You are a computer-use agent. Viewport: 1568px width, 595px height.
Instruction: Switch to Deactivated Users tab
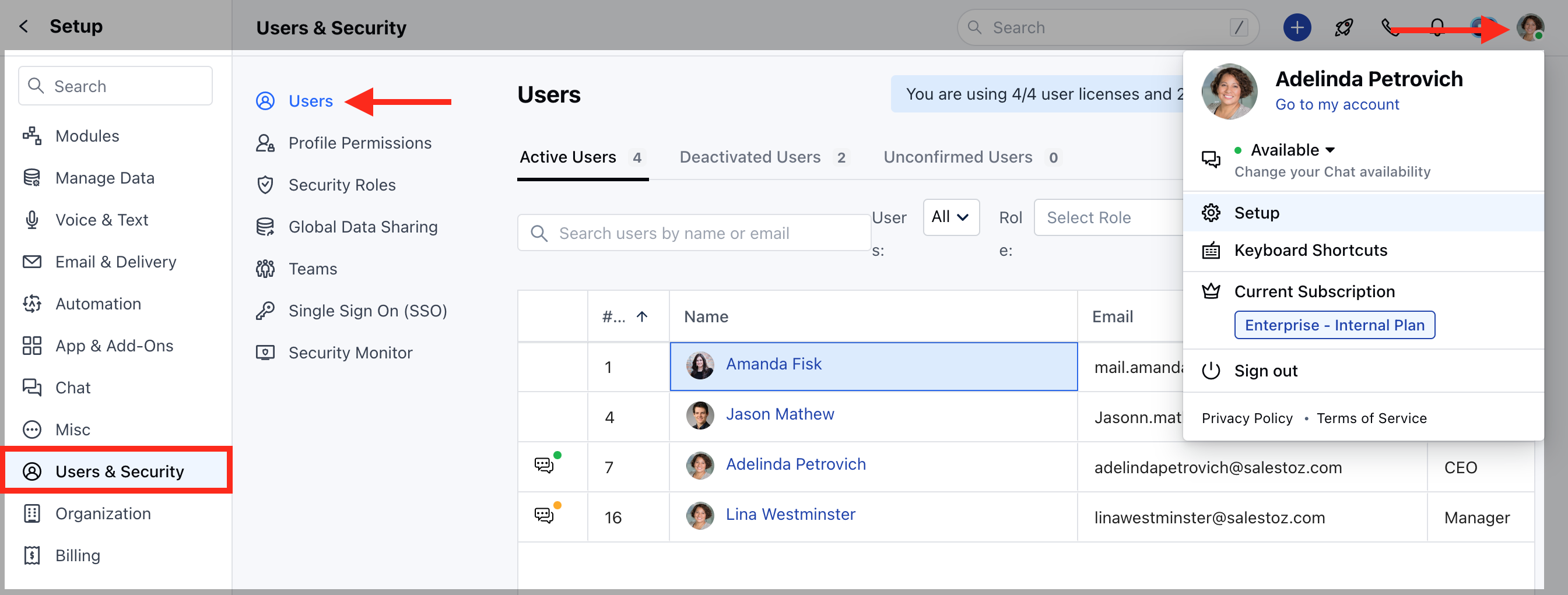pos(763,157)
